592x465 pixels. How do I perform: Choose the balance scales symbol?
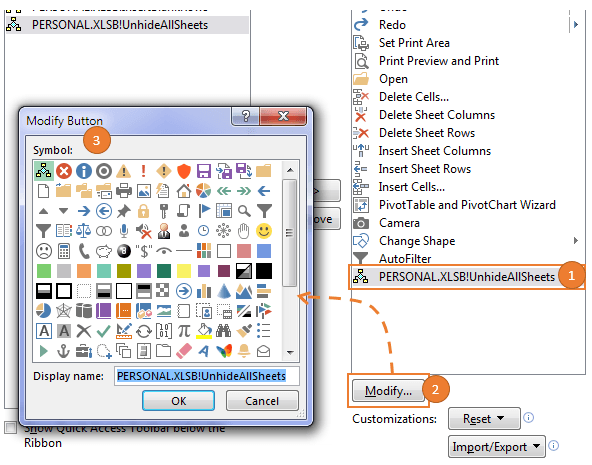(x=84, y=231)
